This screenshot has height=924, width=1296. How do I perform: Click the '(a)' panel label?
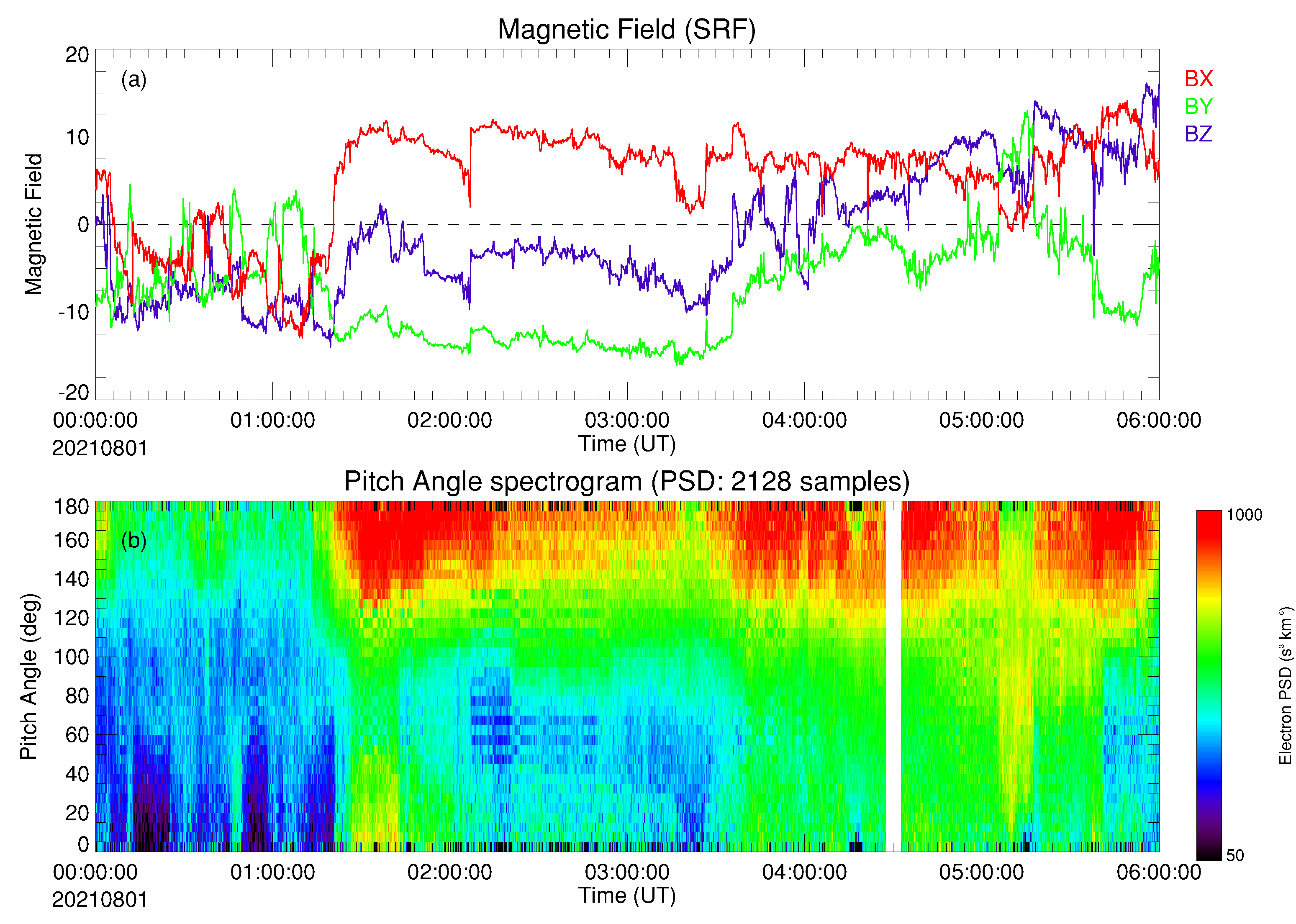pos(133,79)
